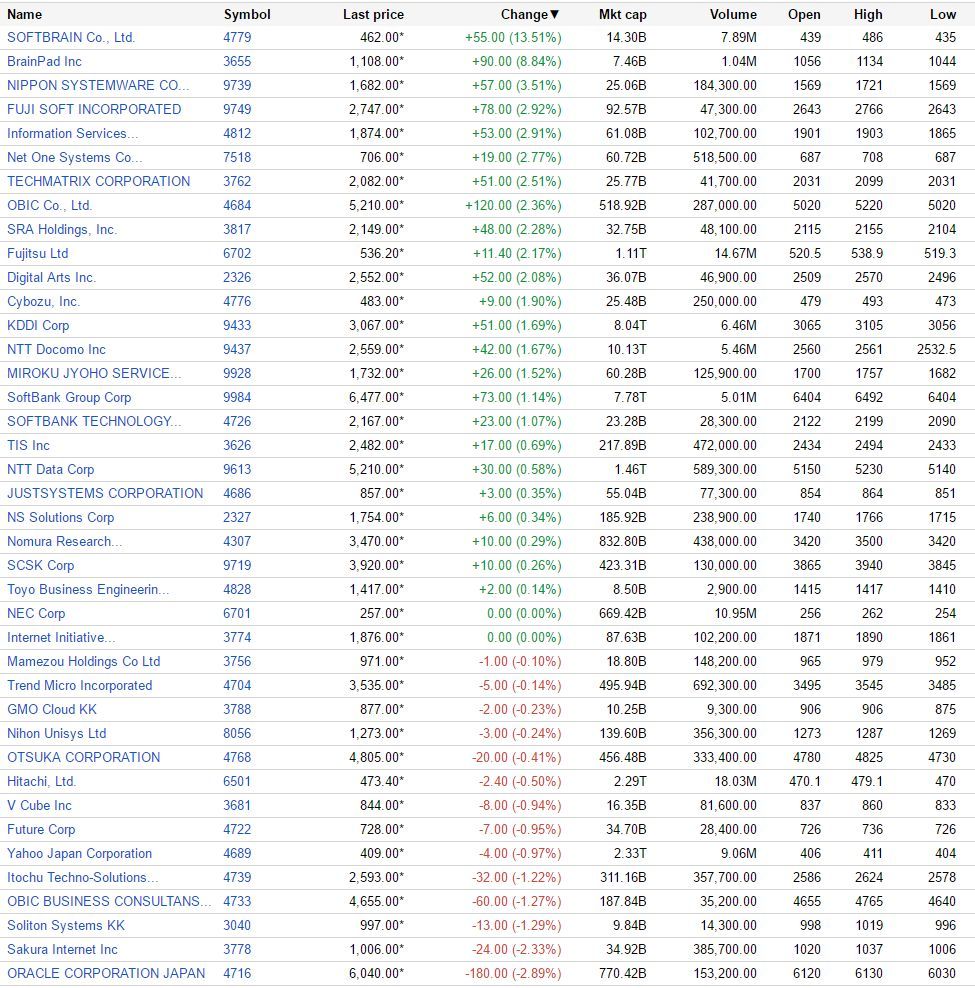This screenshot has height=988, width=975.
Task: Open Sakura Internet Inc link
Action: [62, 949]
